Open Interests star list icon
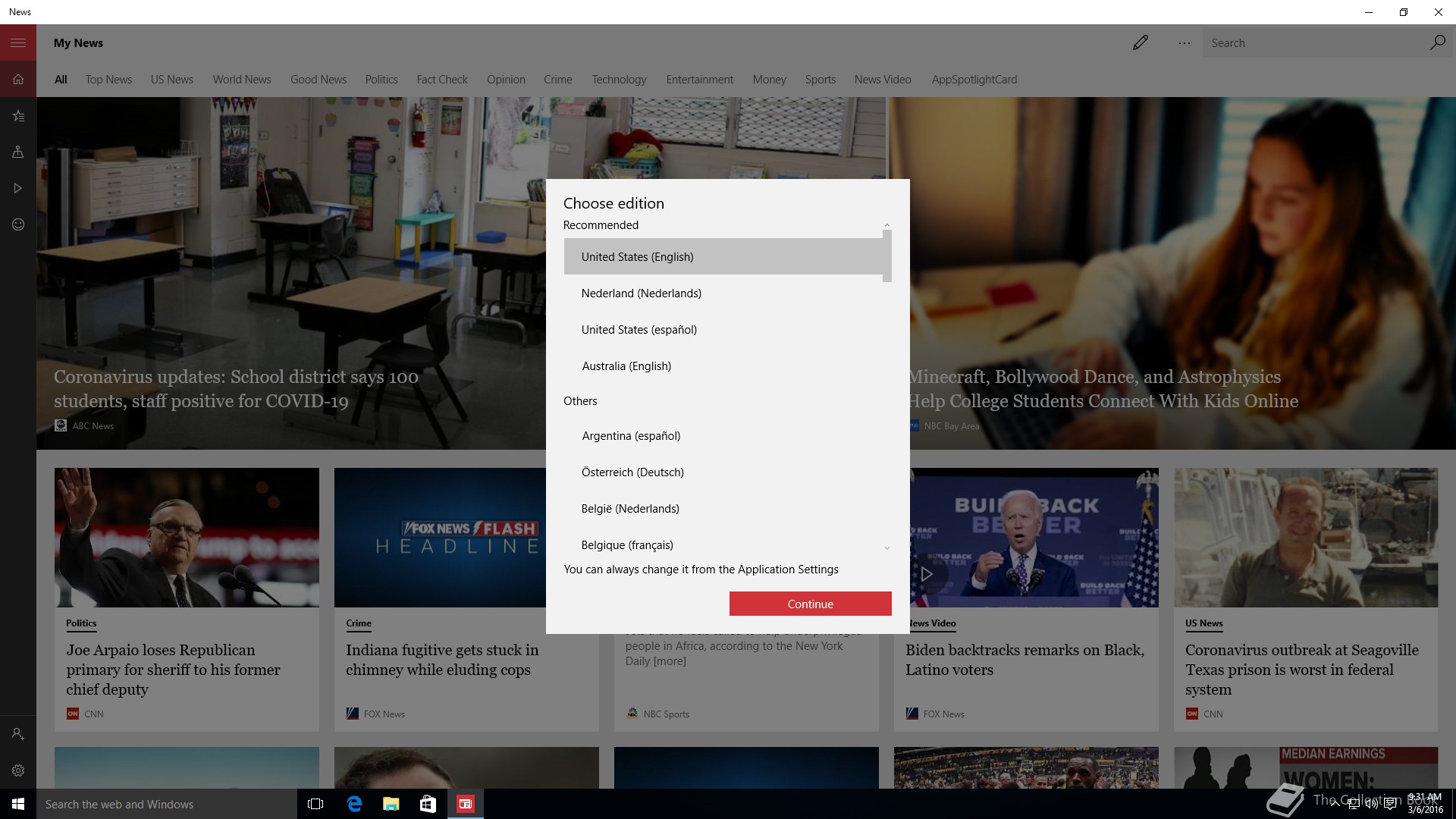 click(18, 115)
